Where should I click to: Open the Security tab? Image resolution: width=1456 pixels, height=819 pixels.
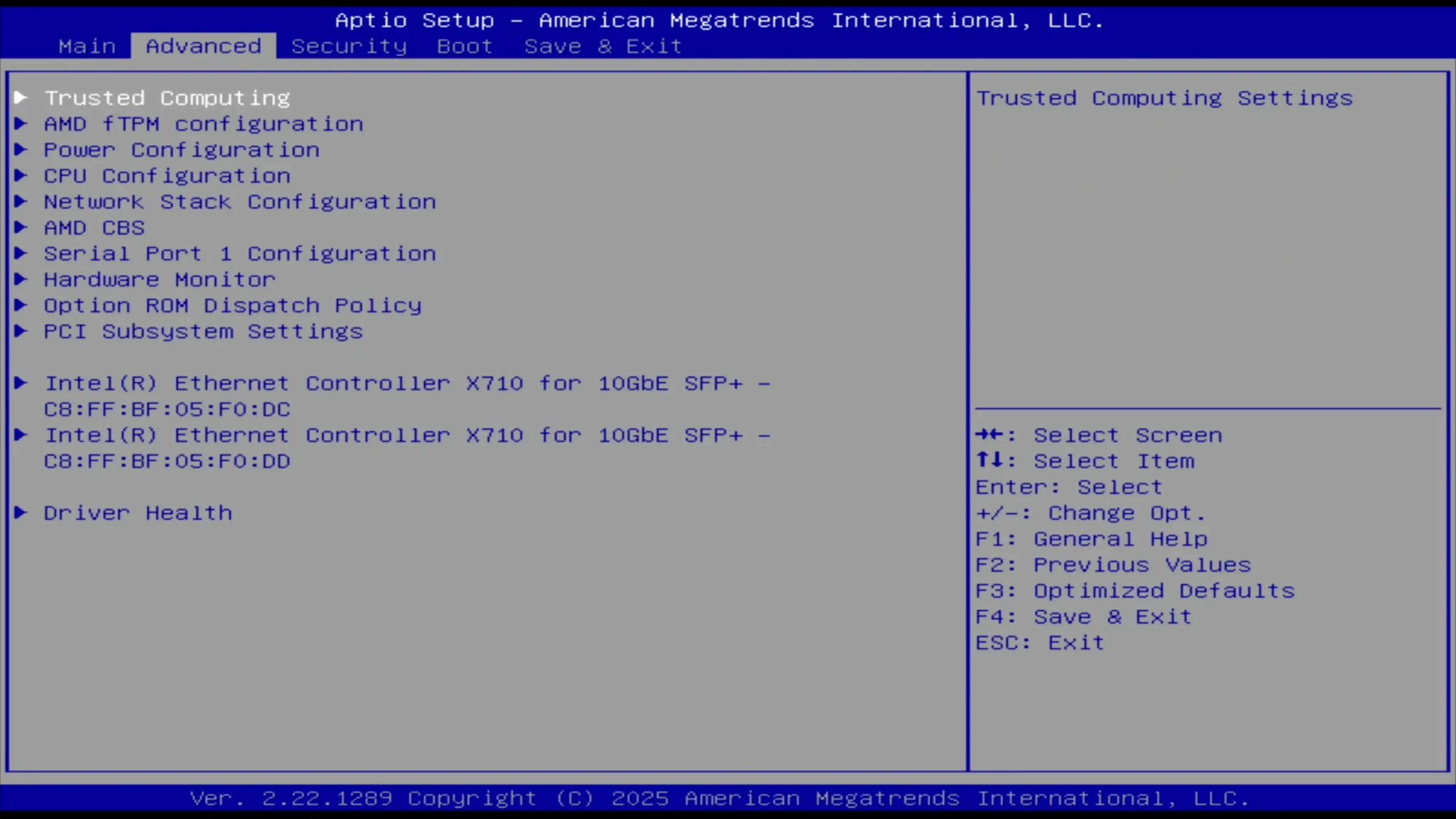pos(349,46)
